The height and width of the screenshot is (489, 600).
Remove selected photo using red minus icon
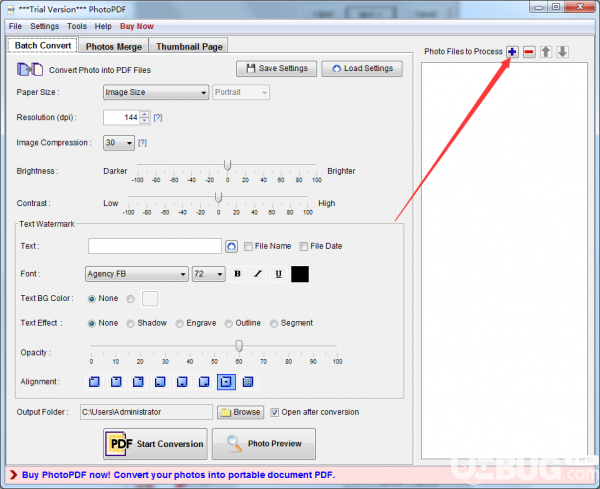529,52
